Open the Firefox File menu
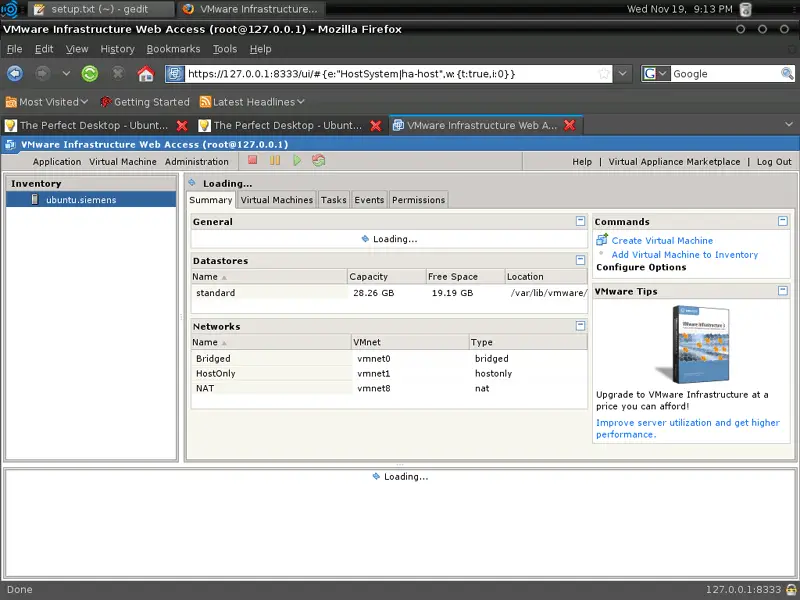Image resolution: width=800 pixels, height=600 pixels. [14, 49]
